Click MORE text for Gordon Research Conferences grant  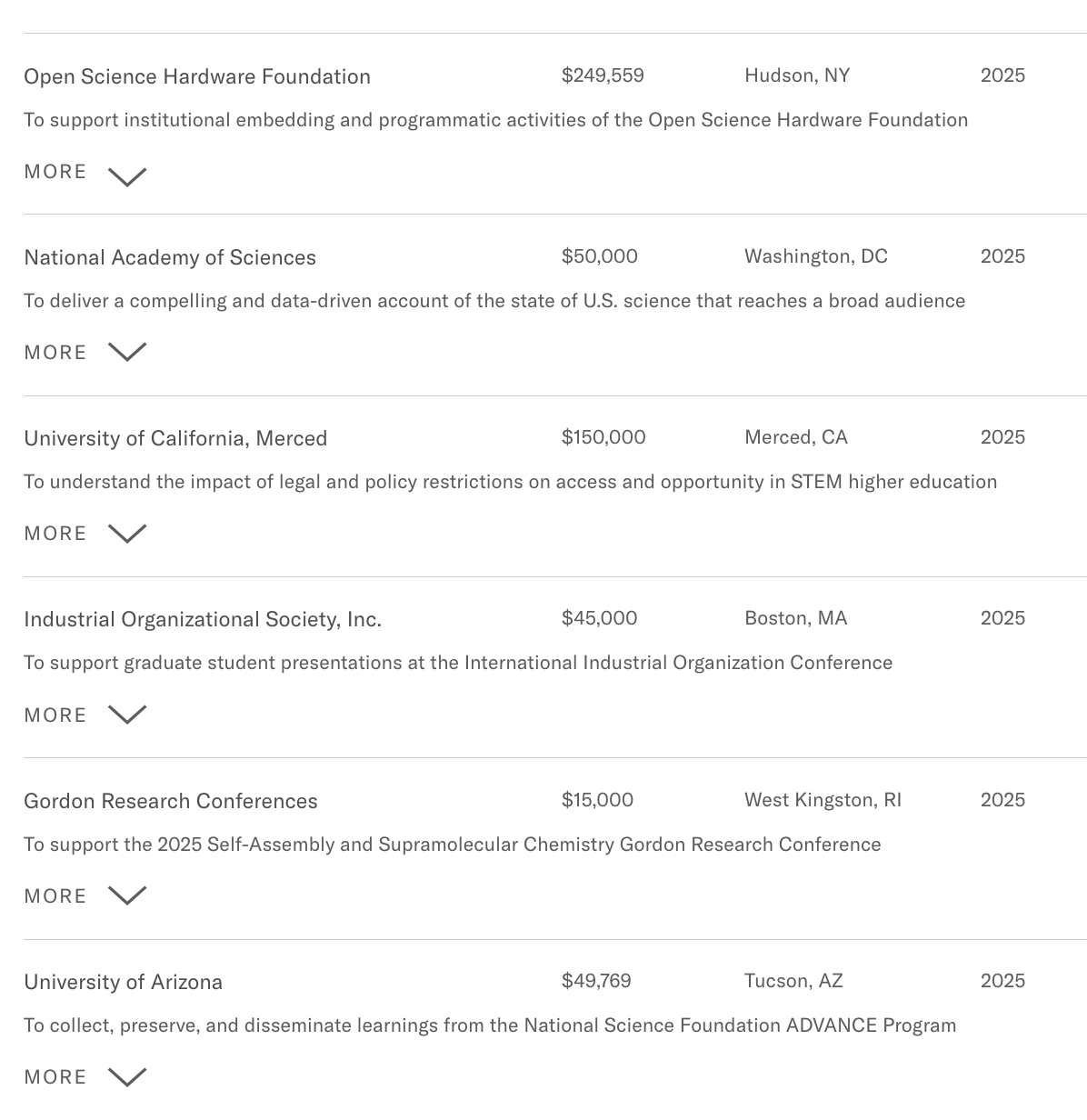tap(55, 896)
